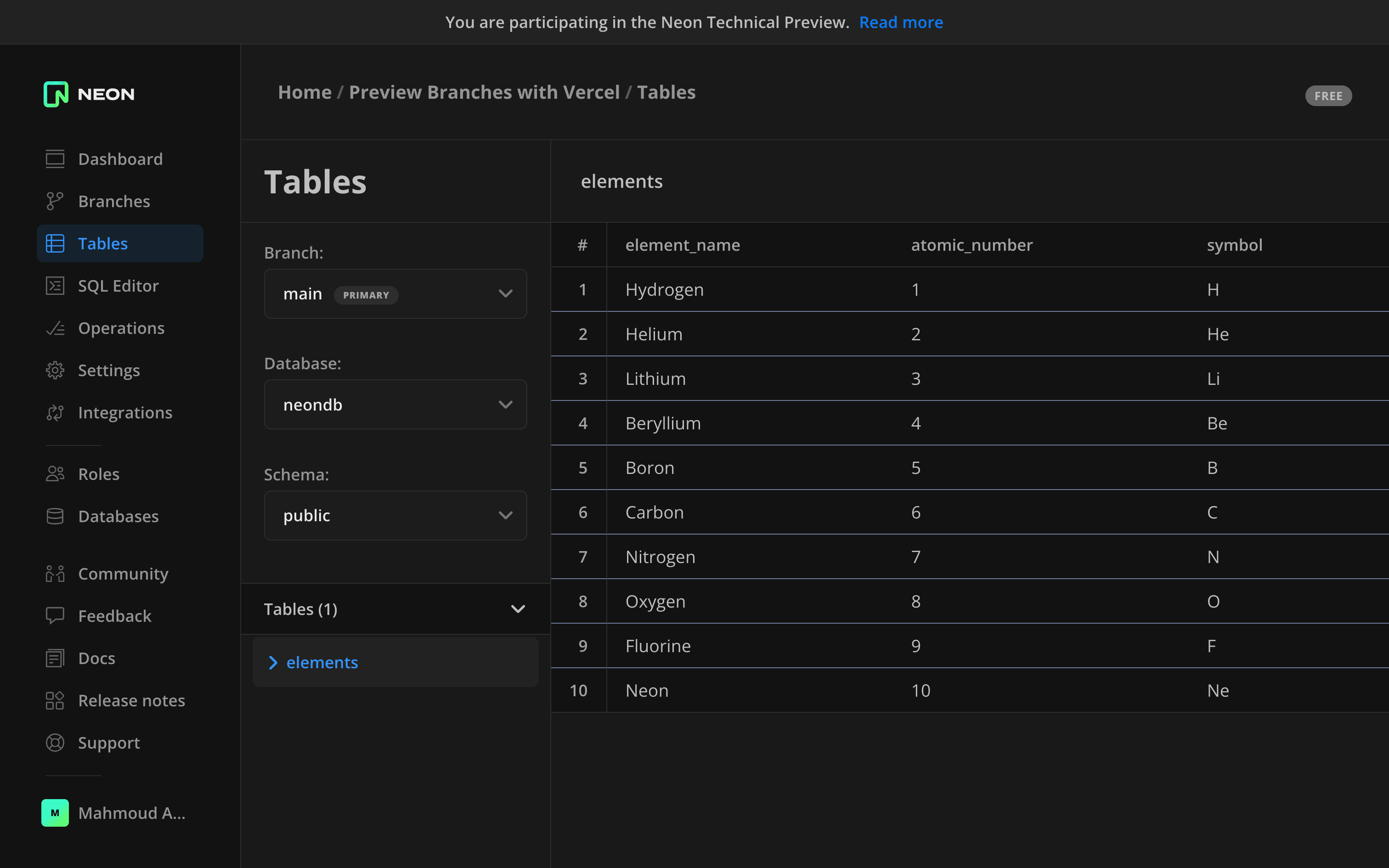Expand the elements table tree item
Image resolution: width=1389 pixels, height=868 pixels.
(x=273, y=662)
